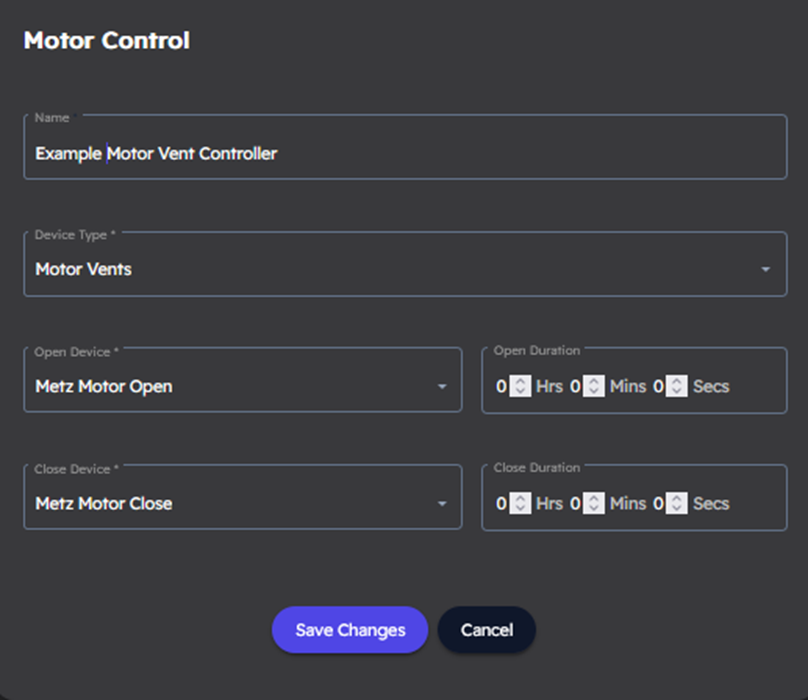Image resolution: width=808 pixels, height=700 pixels.
Task: Expand the Open Device dropdown arrow
Action: coord(442,387)
